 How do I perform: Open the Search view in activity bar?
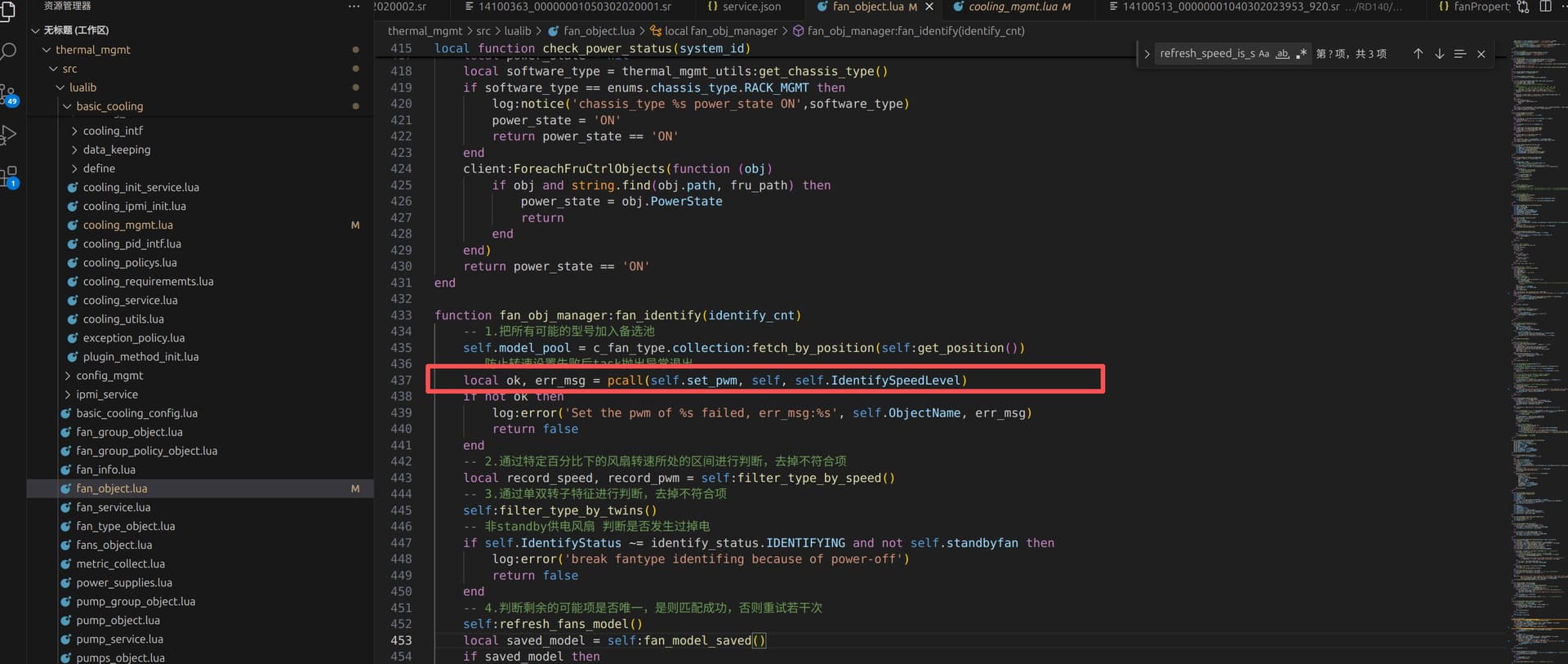[x=9, y=52]
